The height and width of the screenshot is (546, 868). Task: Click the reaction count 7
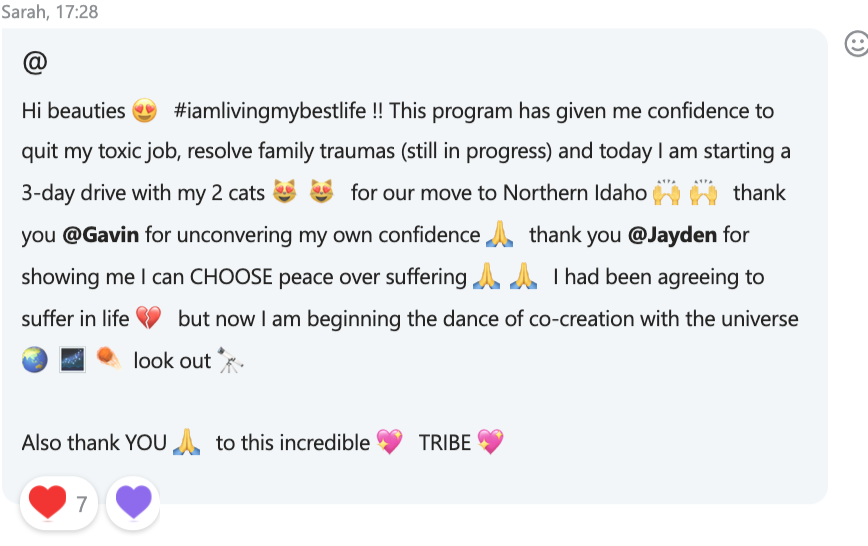[82, 503]
